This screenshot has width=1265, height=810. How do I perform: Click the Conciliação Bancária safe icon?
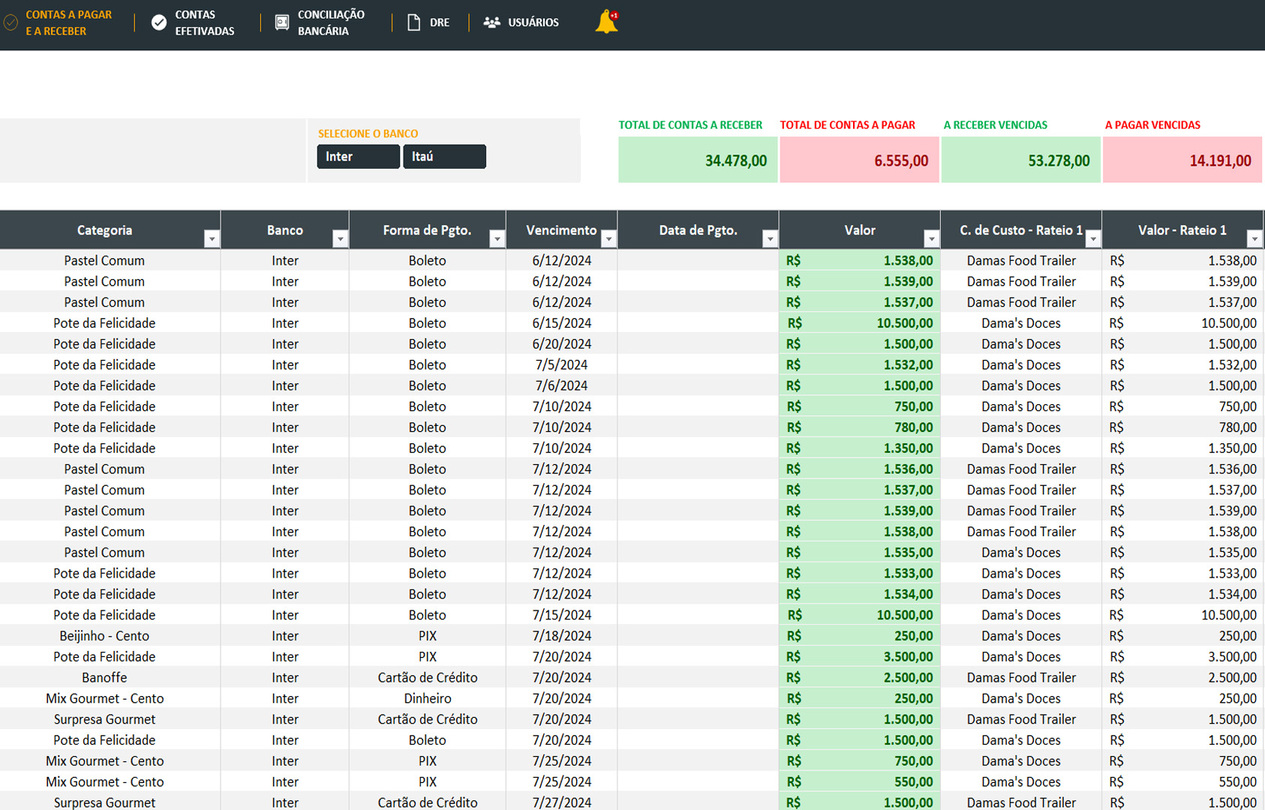282,22
